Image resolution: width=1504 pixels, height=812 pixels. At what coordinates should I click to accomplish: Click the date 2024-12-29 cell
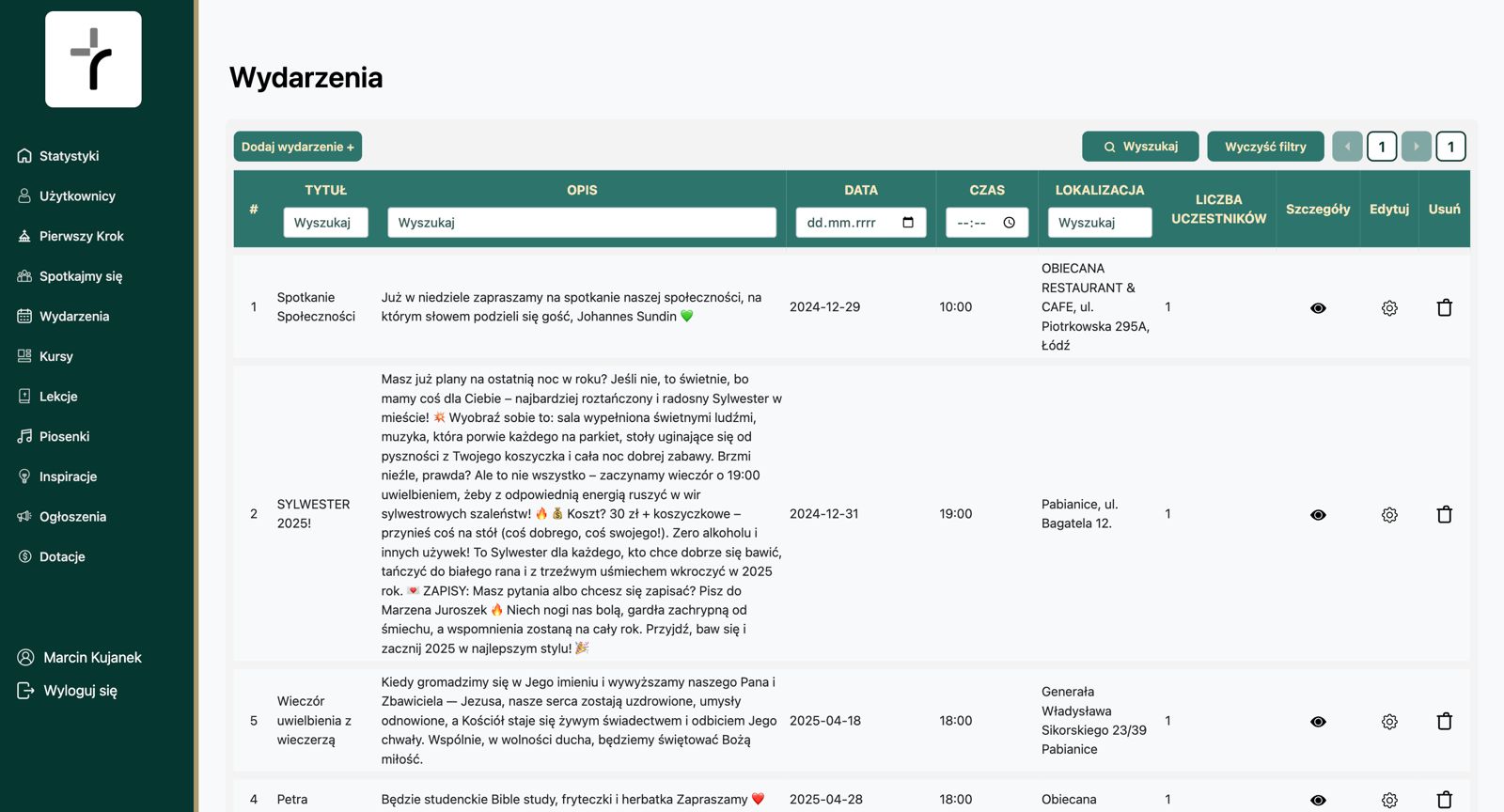point(824,306)
